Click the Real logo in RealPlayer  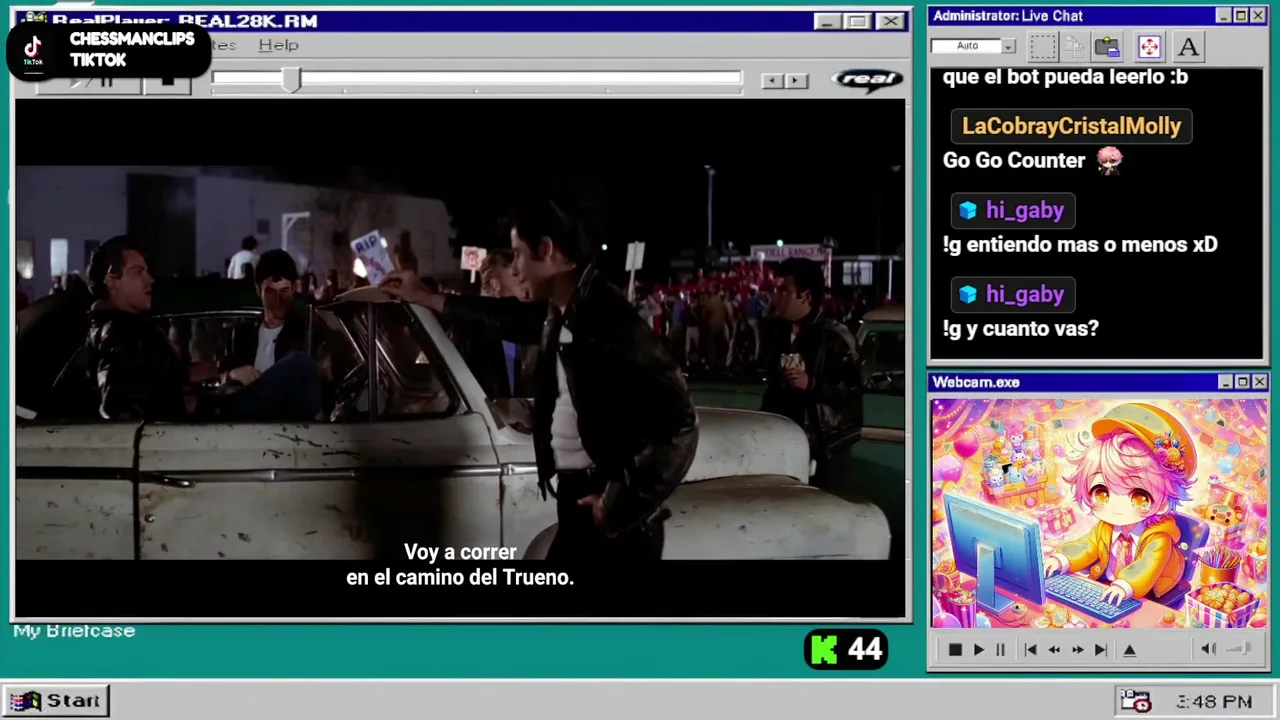point(866,79)
